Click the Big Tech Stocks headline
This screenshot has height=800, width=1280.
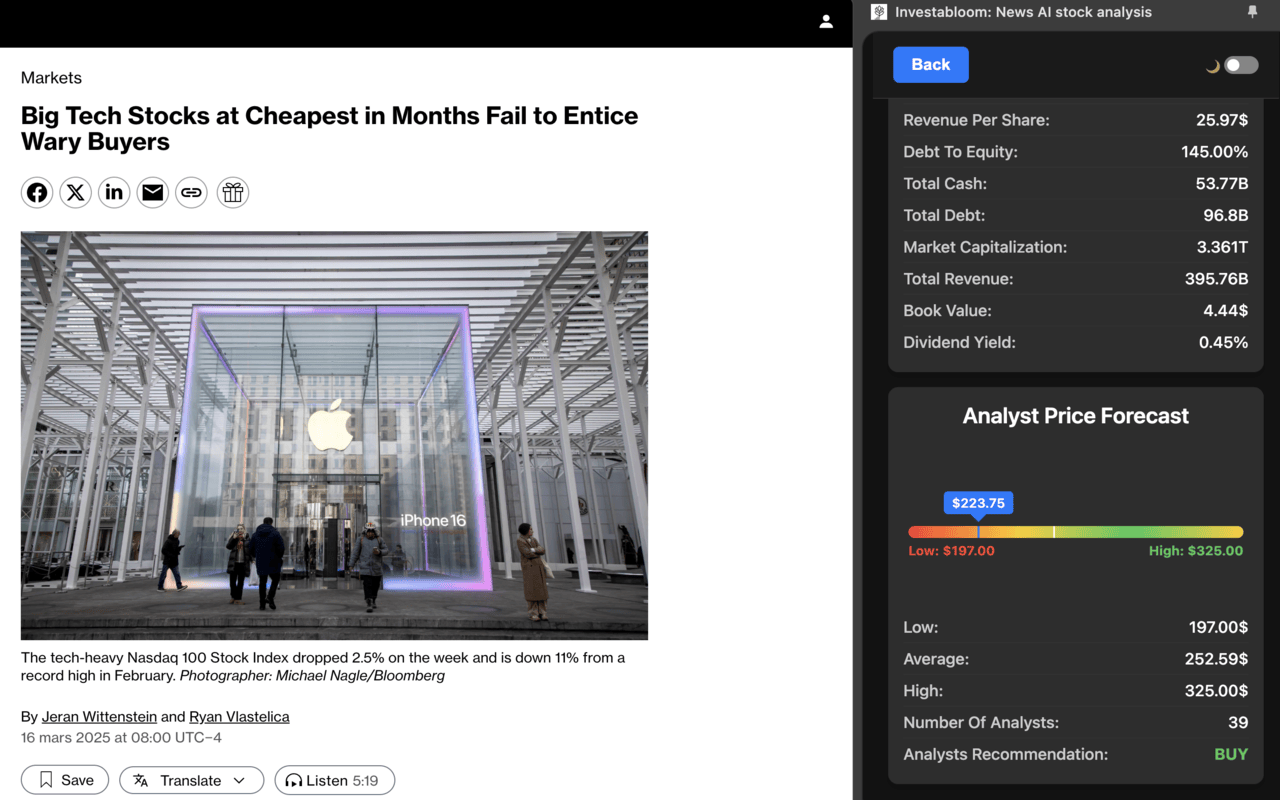click(x=329, y=129)
